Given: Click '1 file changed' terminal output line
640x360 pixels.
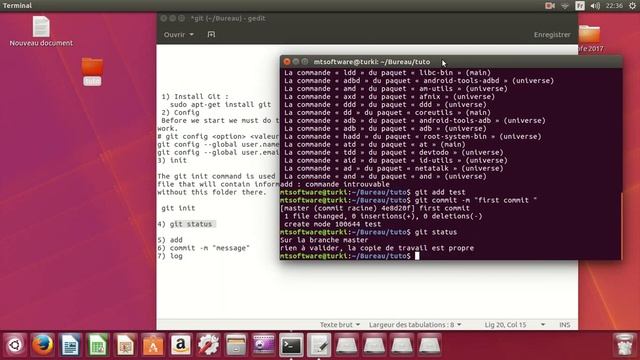Looking at the screenshot, I should (383, 216).
